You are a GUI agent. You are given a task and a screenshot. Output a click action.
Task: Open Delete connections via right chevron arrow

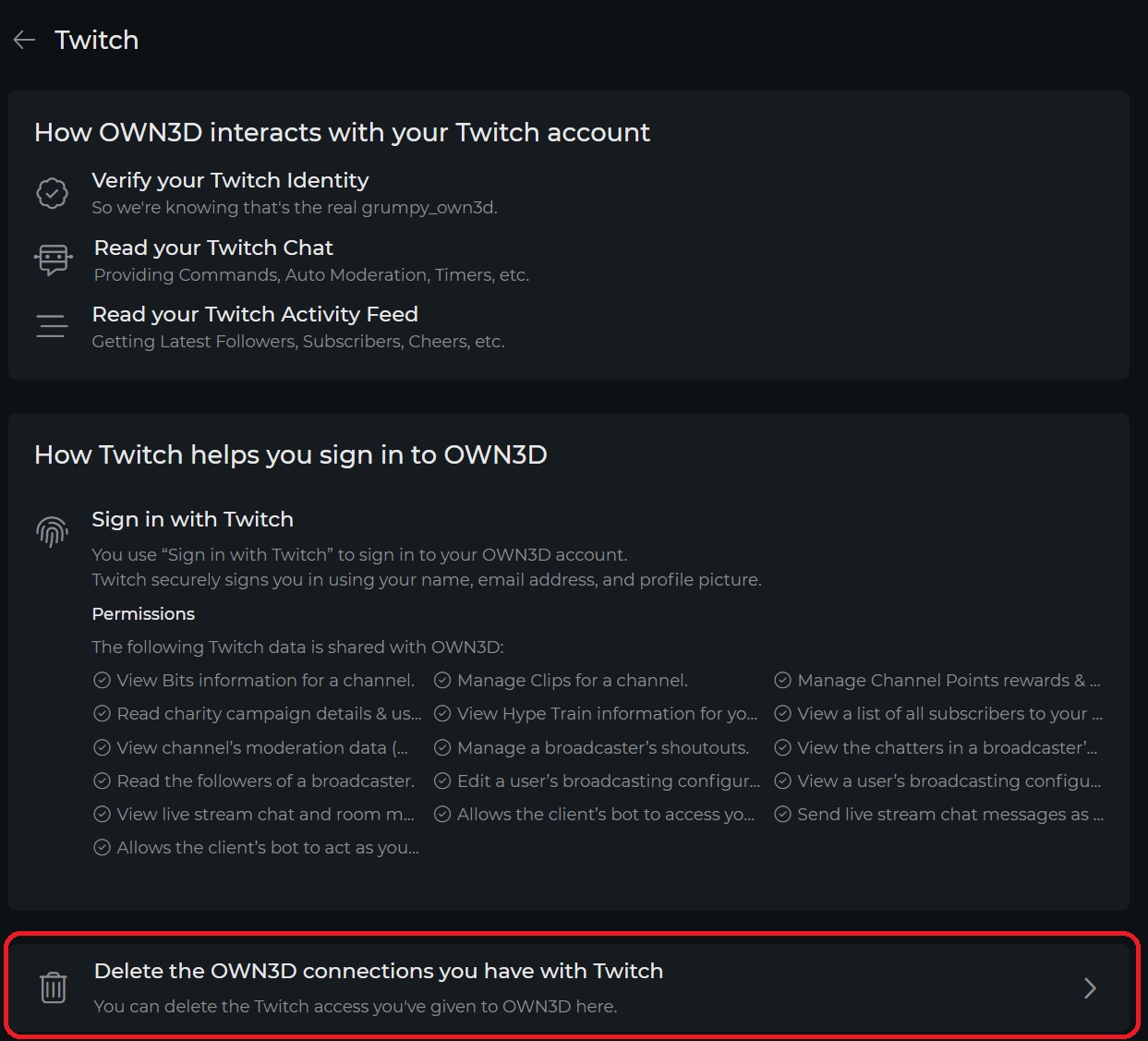1090,988
